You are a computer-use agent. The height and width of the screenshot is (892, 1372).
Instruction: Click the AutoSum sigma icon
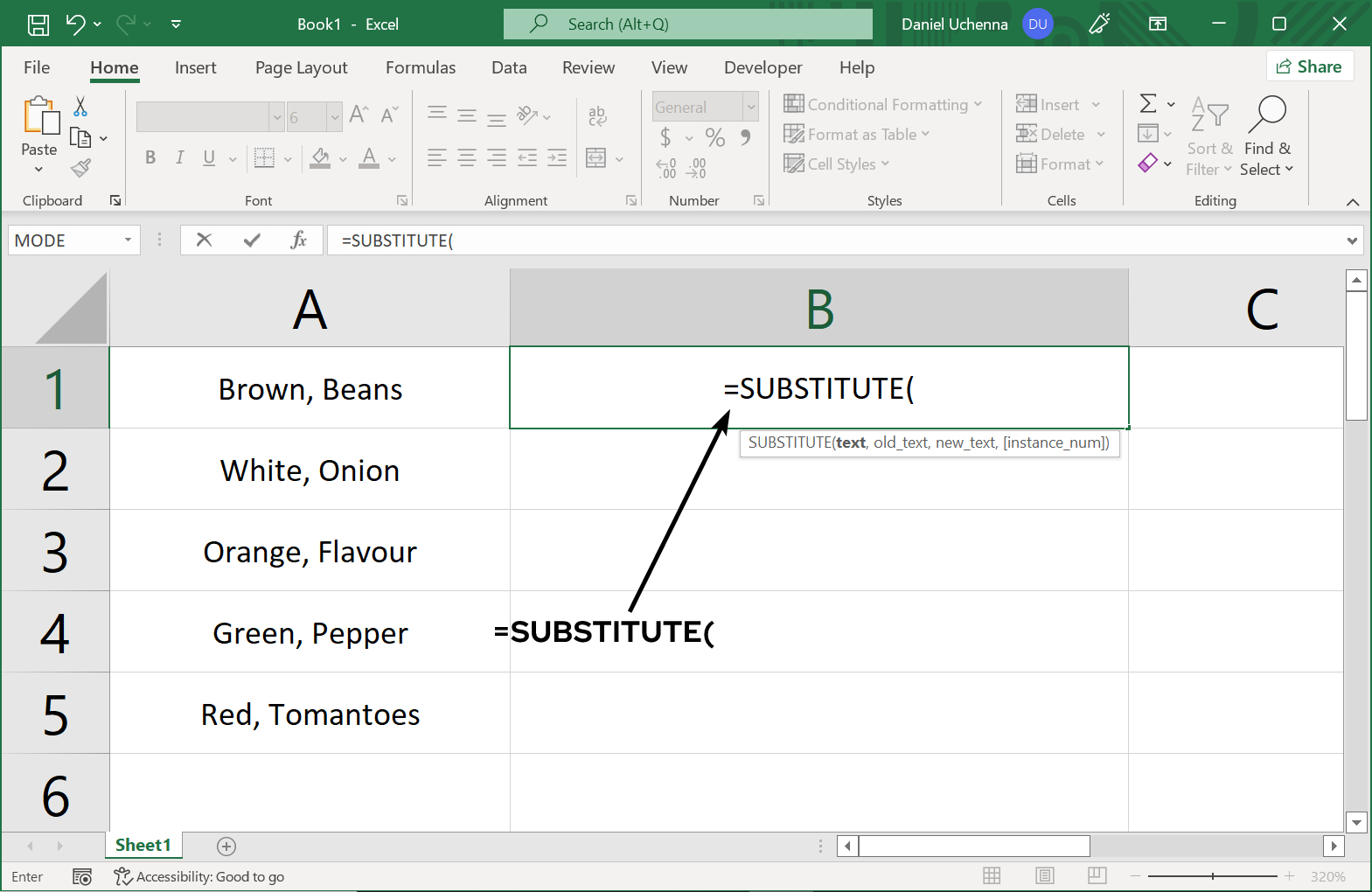(x=1148, y=104)
